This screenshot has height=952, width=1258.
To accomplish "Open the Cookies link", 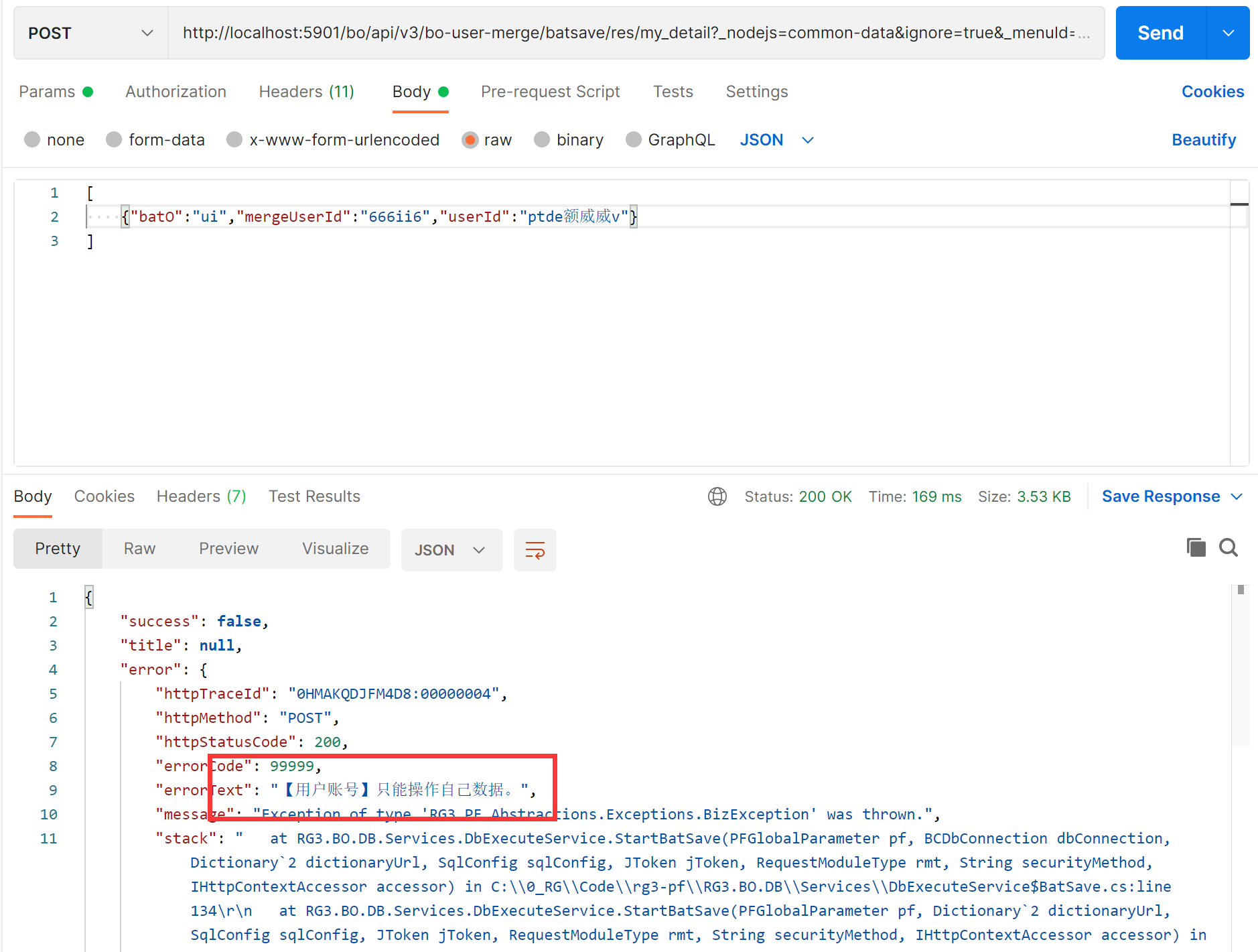I will click(x=1212, y=92).
